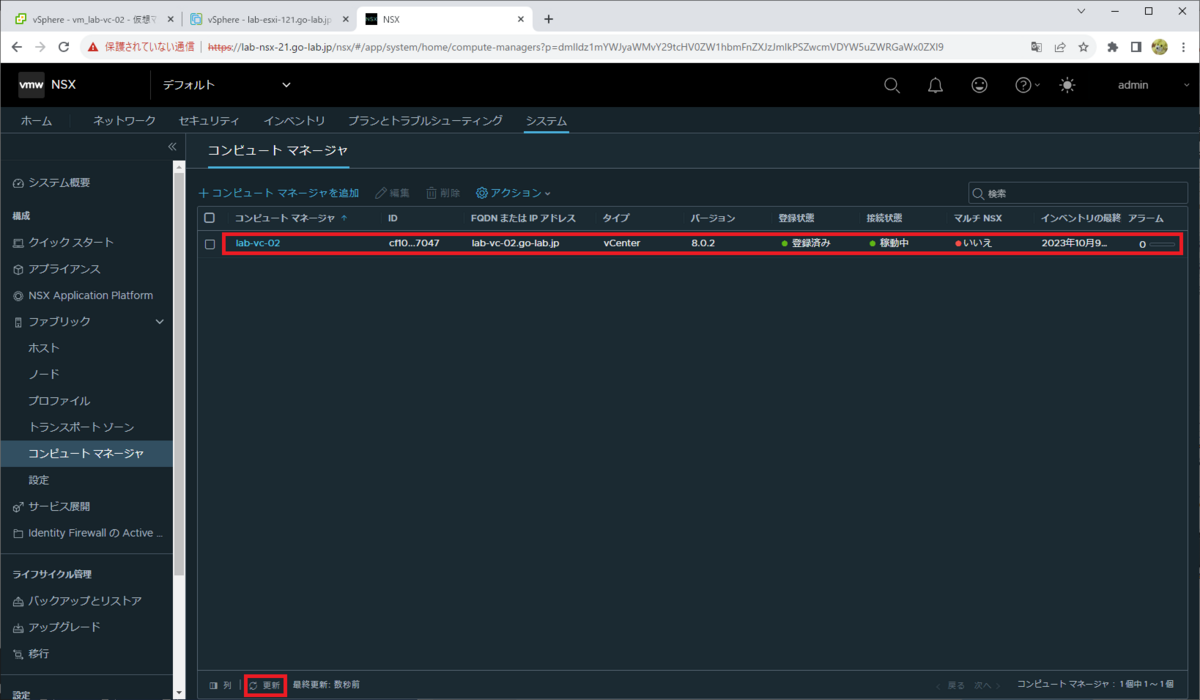This screenshot has width=1200, height=700.
Task: Open ノード under ファブリック
Action: click(x=44, y=374)
